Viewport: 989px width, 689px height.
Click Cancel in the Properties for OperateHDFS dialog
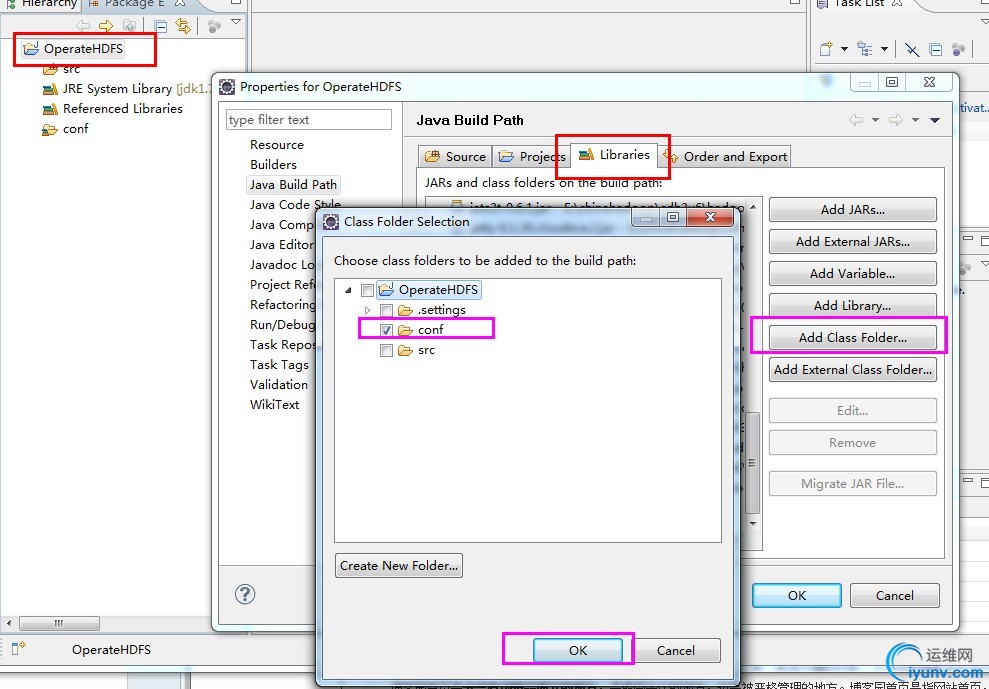[894, 596]
